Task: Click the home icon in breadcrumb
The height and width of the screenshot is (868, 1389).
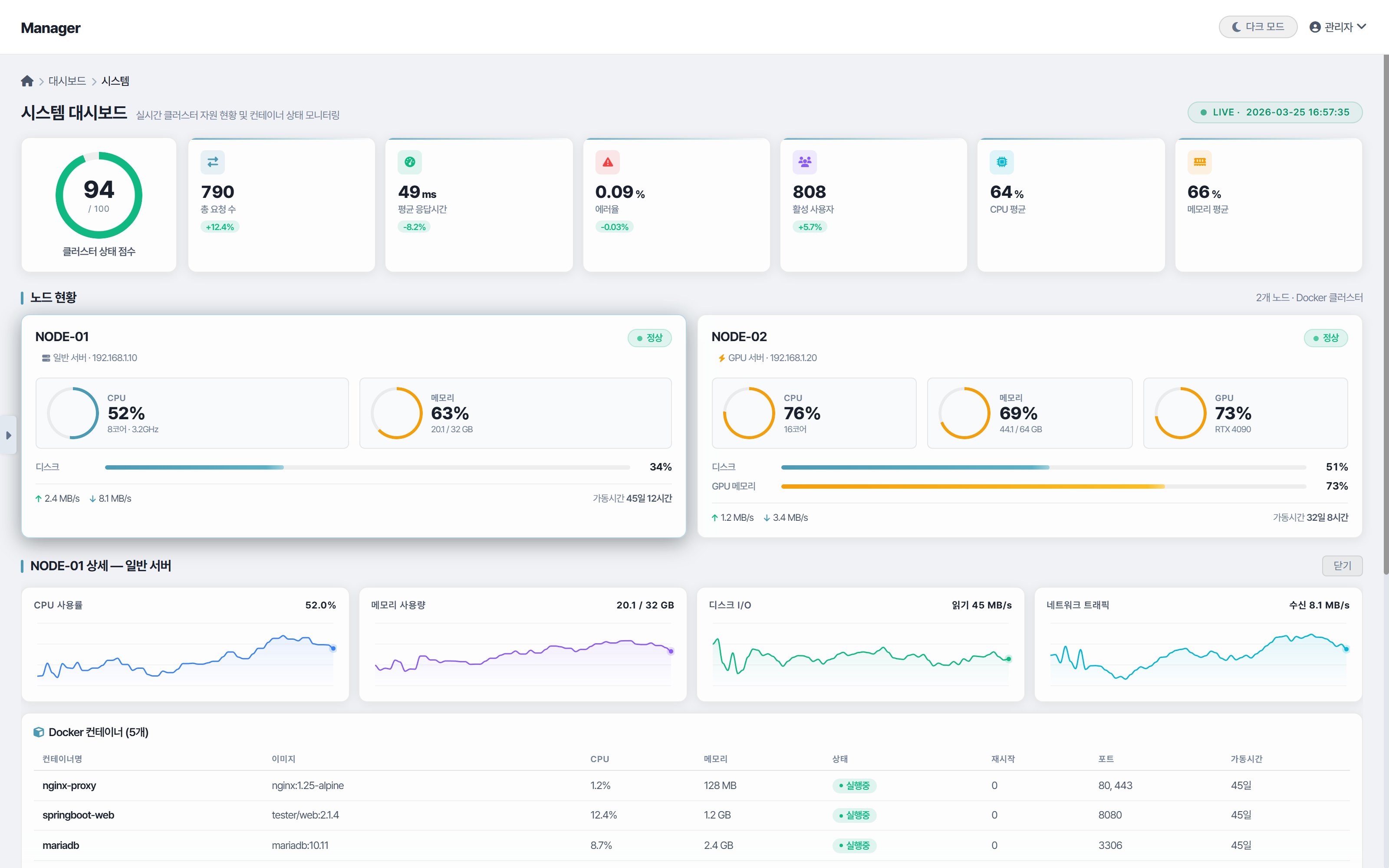Action: coord(27,81)
